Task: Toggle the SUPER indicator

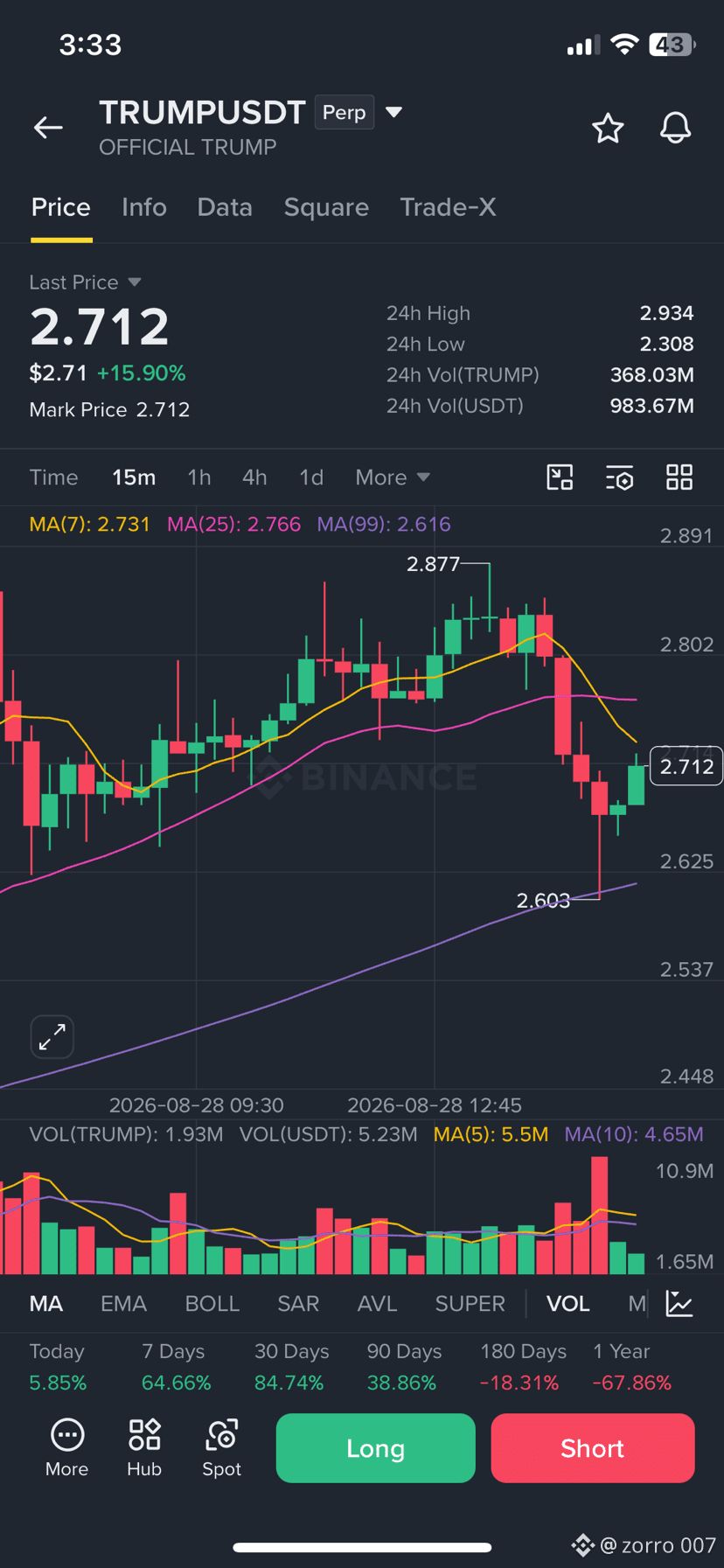Action: [x=470, y=1304]
